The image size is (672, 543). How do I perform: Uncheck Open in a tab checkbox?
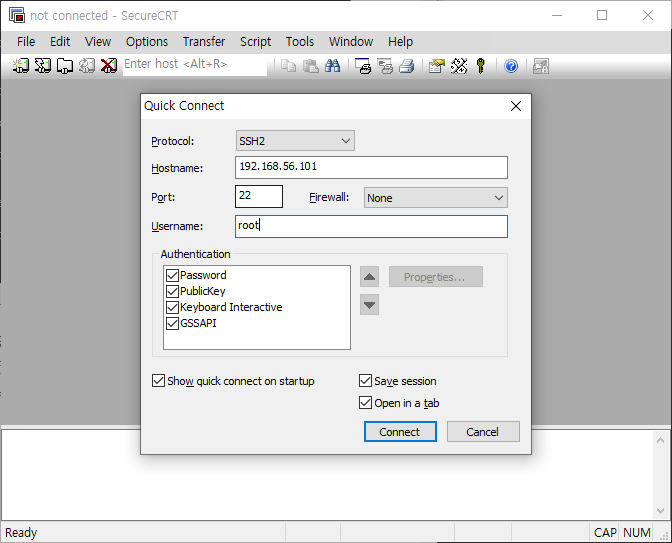pyautogui.click(x=365, y=402)
